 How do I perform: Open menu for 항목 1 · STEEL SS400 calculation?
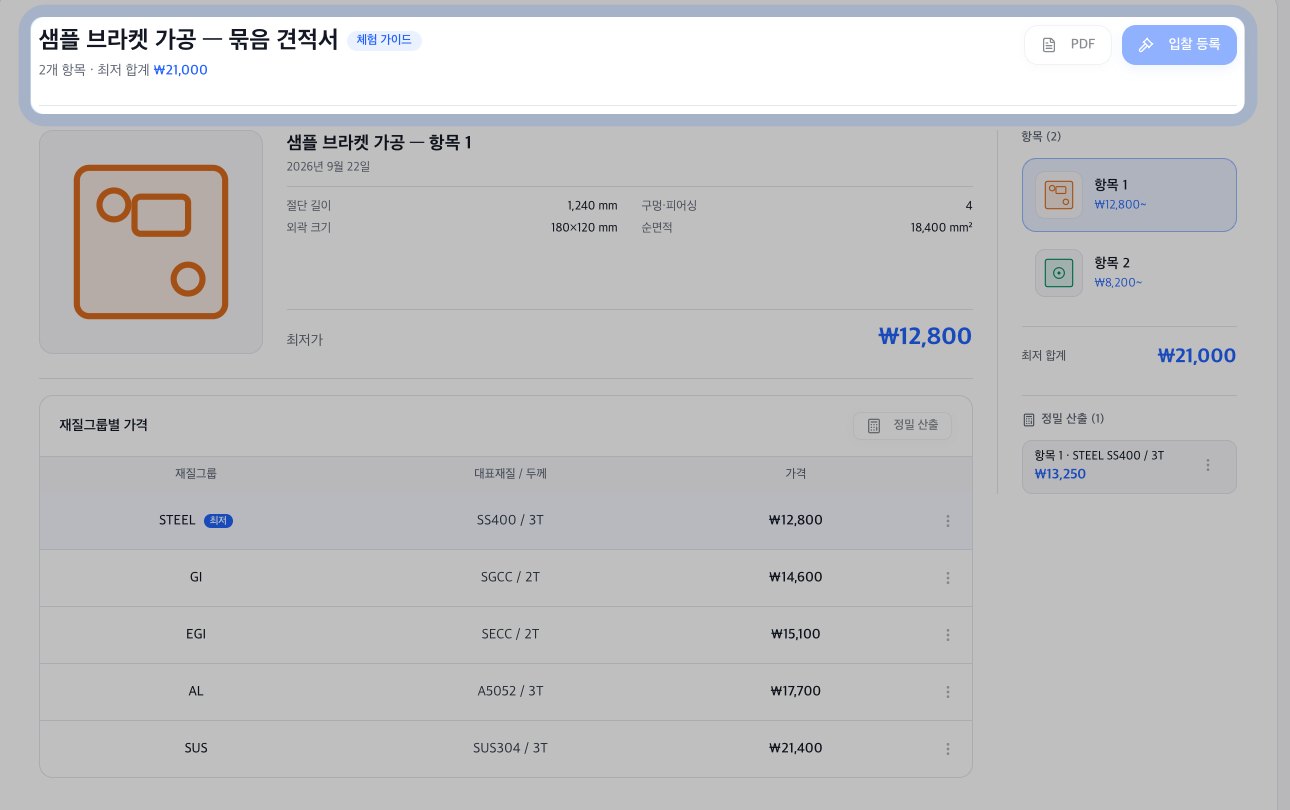(1208, 465)
